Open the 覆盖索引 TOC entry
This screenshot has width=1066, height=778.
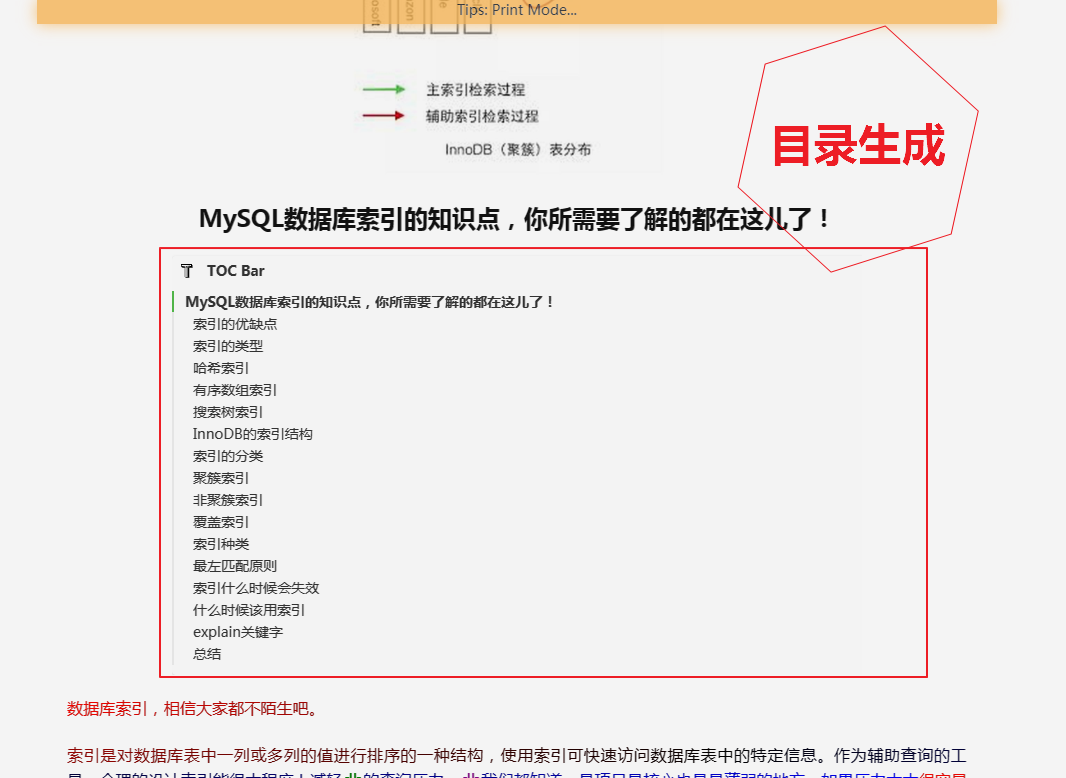(x=220, y=522)
